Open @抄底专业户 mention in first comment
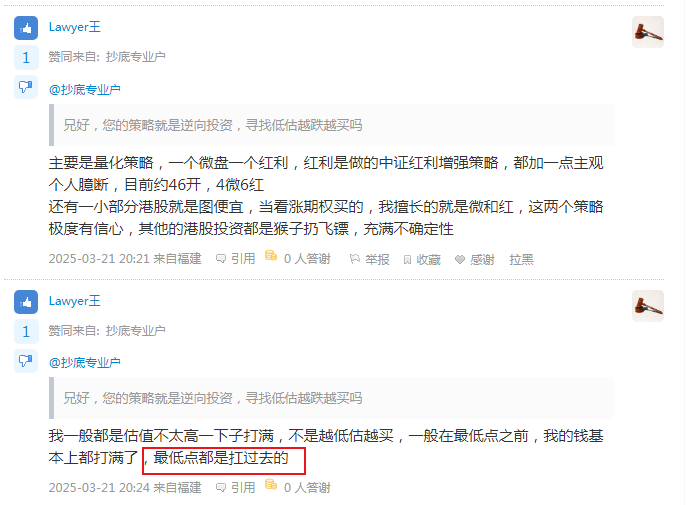This screenshot has height=505, width=693. coord(84,89)
